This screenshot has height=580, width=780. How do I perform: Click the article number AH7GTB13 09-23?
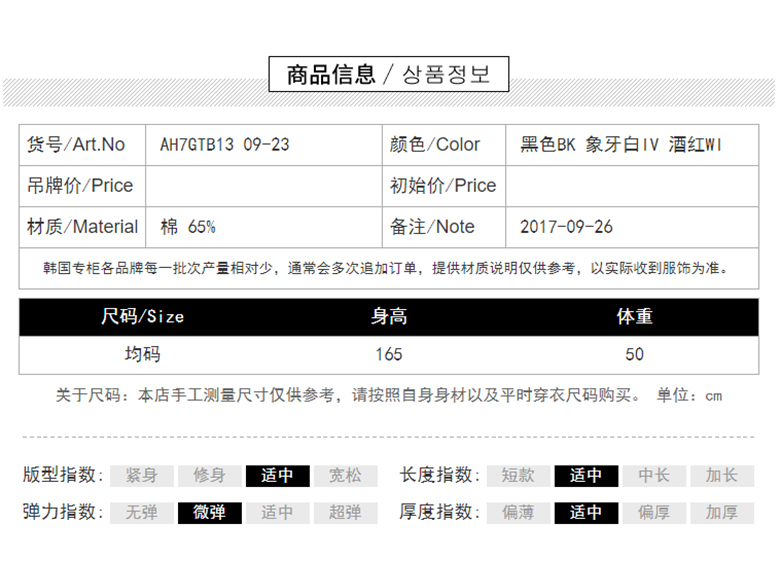coord(224,145)
